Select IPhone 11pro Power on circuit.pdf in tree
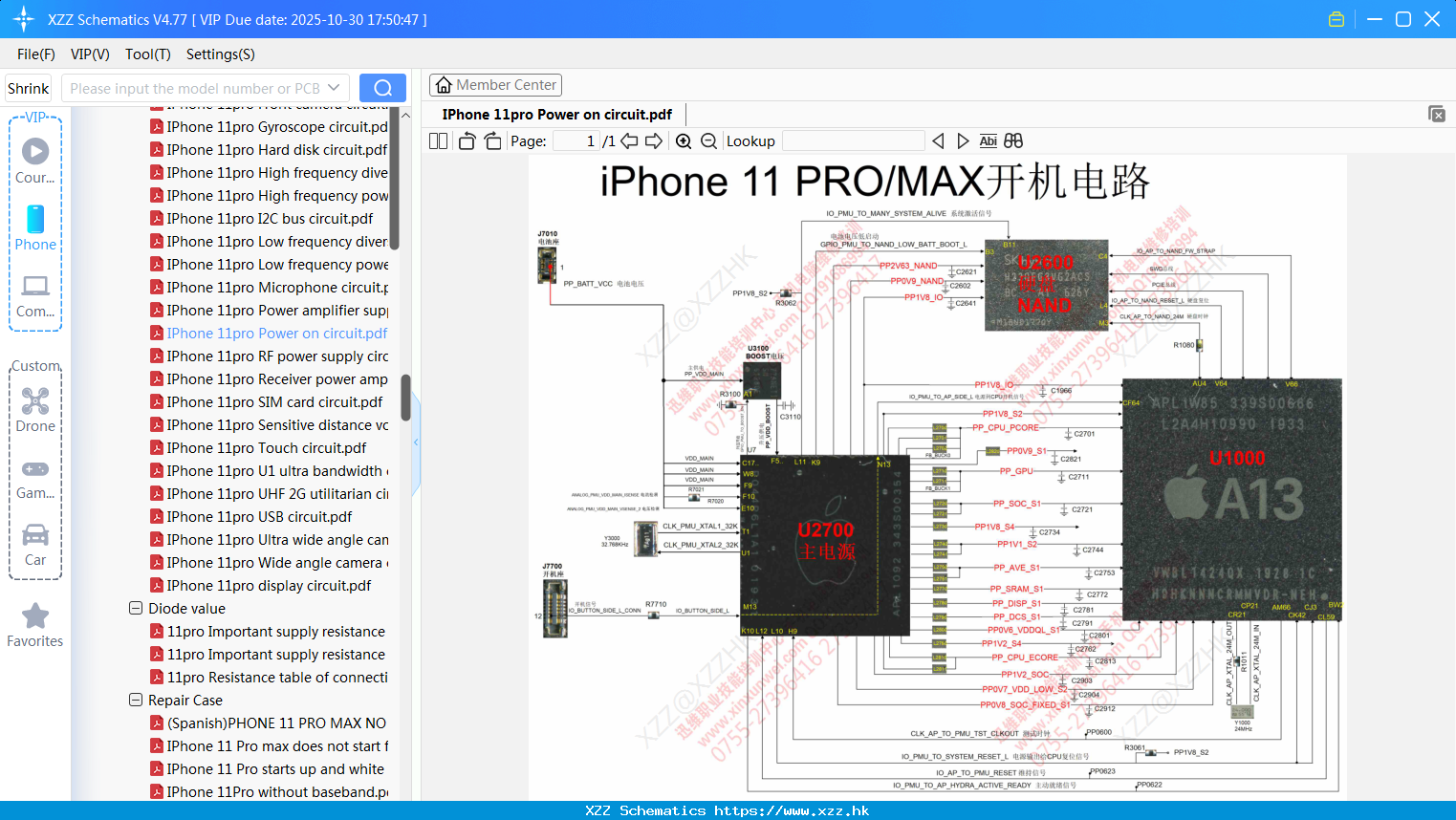This screenshot has width=1456, height=820. coord(269,333)
